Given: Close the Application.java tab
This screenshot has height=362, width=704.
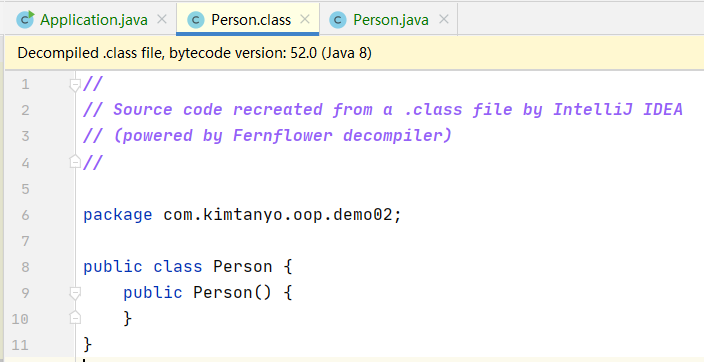Looking at the screenshot, I should point(162,19).
